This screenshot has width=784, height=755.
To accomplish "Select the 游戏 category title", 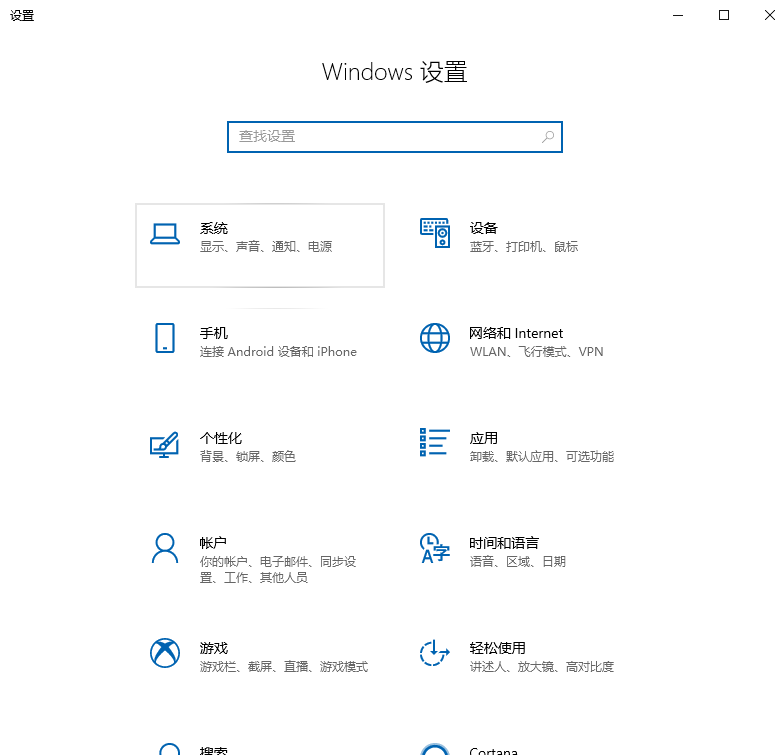I will [x=214, y=648].
